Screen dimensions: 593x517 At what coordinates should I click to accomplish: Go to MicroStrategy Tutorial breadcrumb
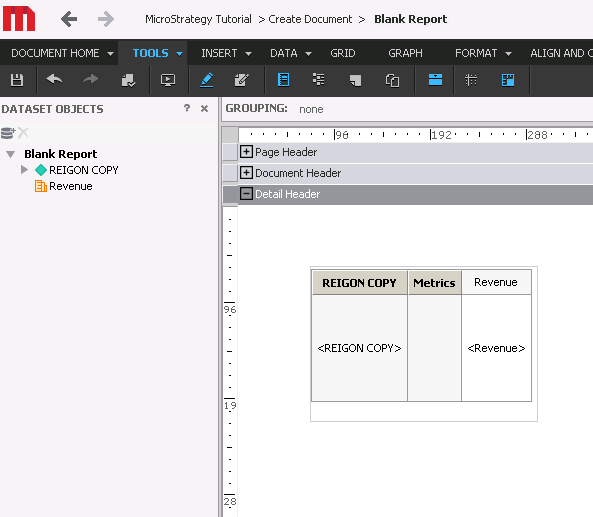198,19
